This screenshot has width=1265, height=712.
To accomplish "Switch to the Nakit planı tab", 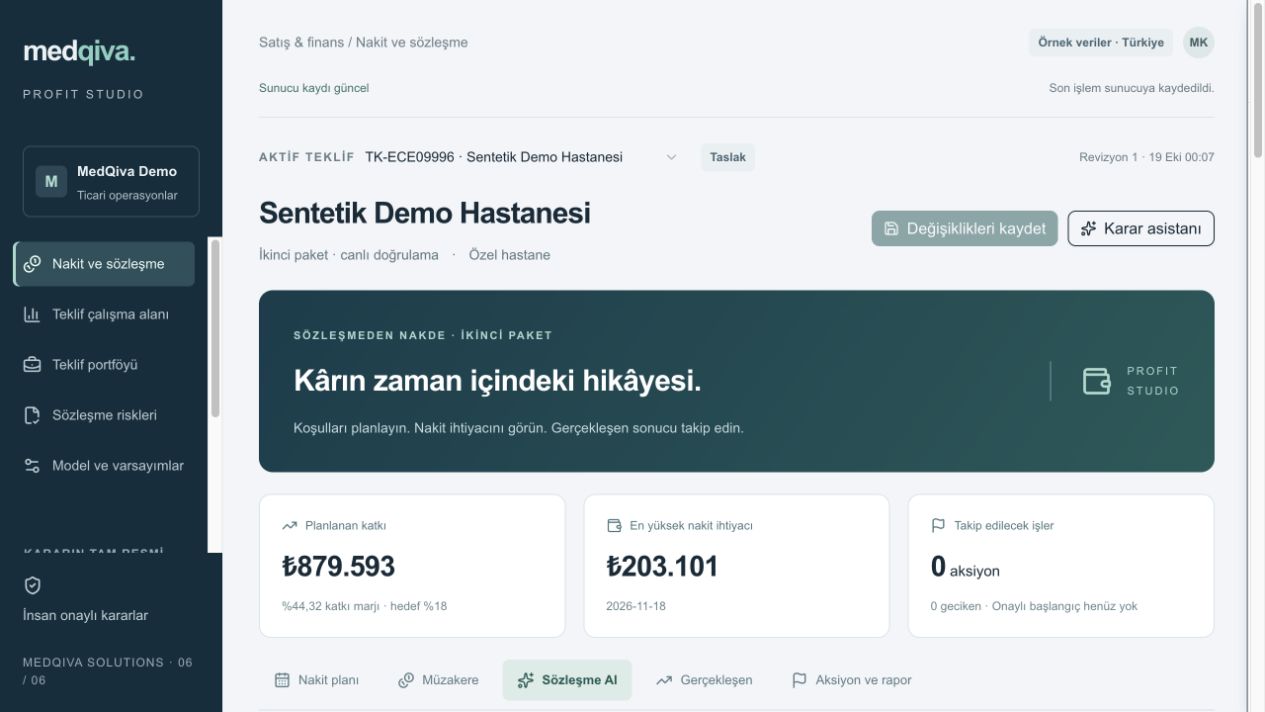I will pos(316,680).
